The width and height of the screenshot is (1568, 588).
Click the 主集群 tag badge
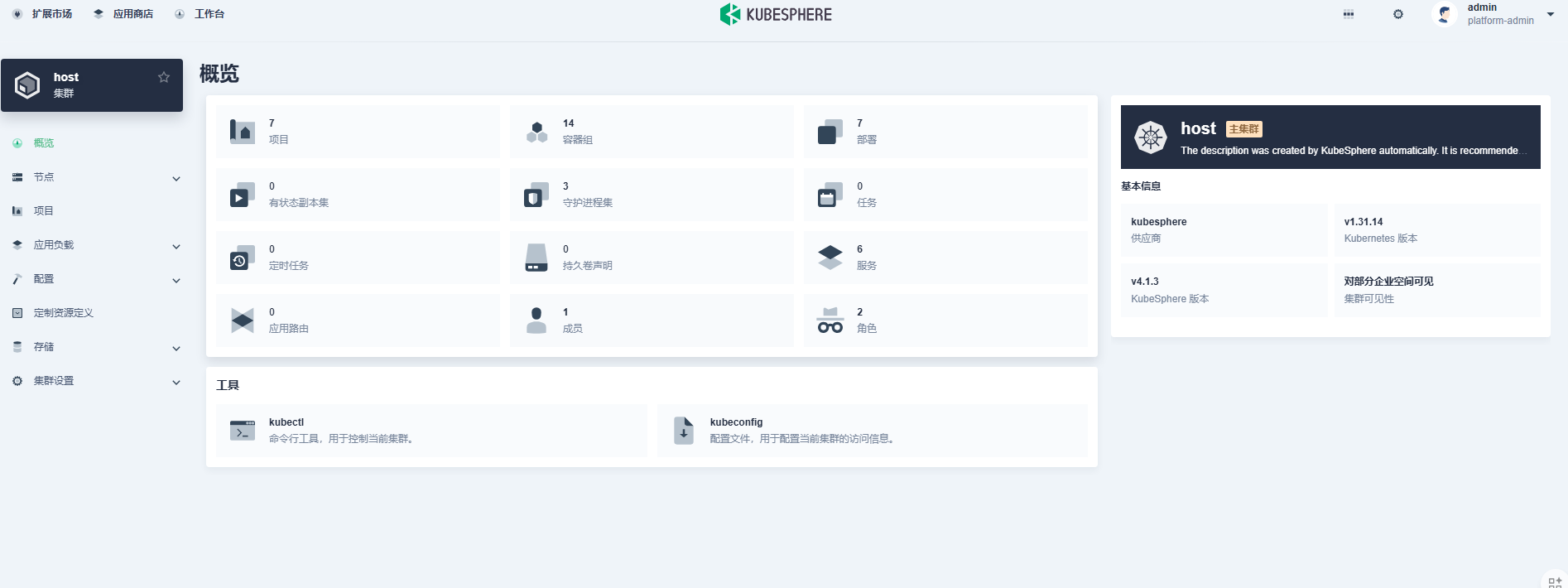click(1244, 129)
